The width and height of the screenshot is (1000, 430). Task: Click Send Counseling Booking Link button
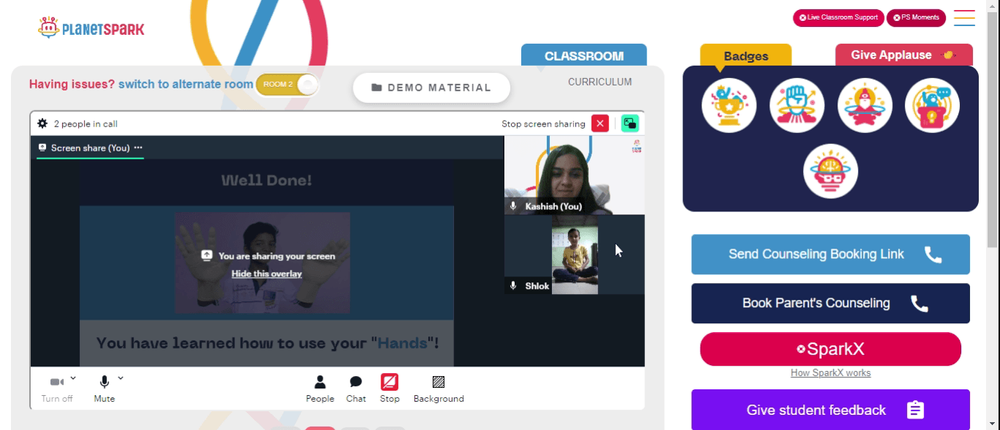point(830,255)
